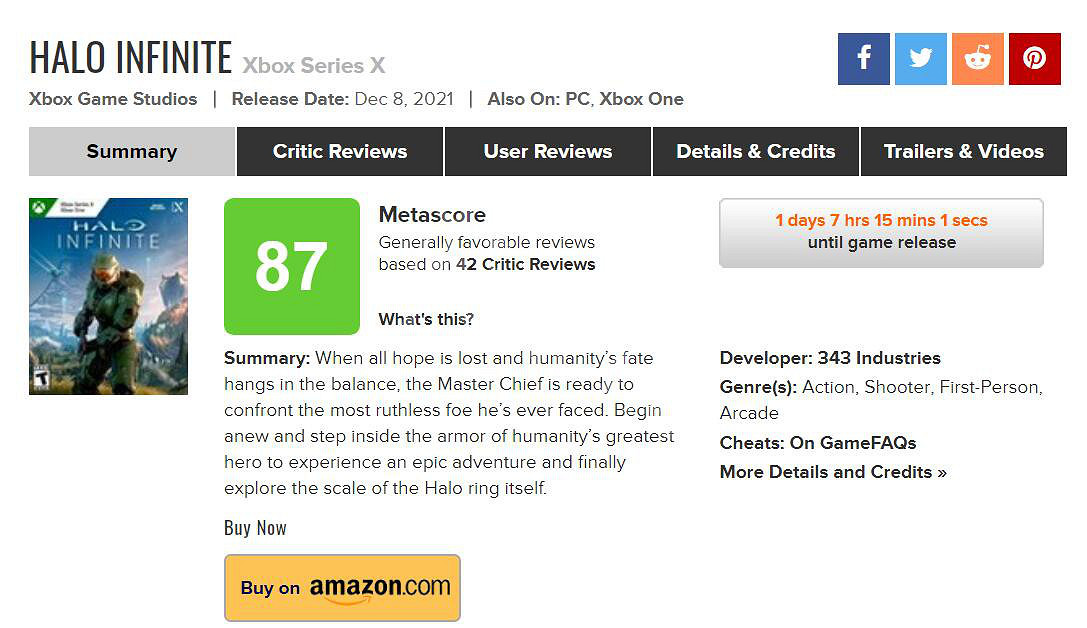Select the Xbox One platform link

[x=641, y=99]
